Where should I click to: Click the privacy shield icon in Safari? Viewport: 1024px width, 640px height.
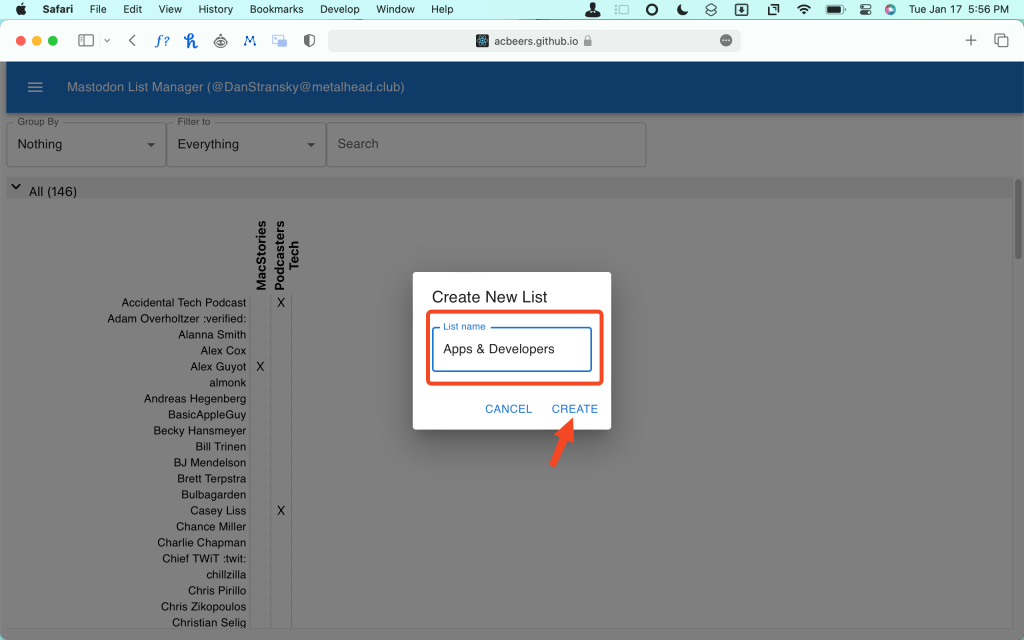[307, 40]
